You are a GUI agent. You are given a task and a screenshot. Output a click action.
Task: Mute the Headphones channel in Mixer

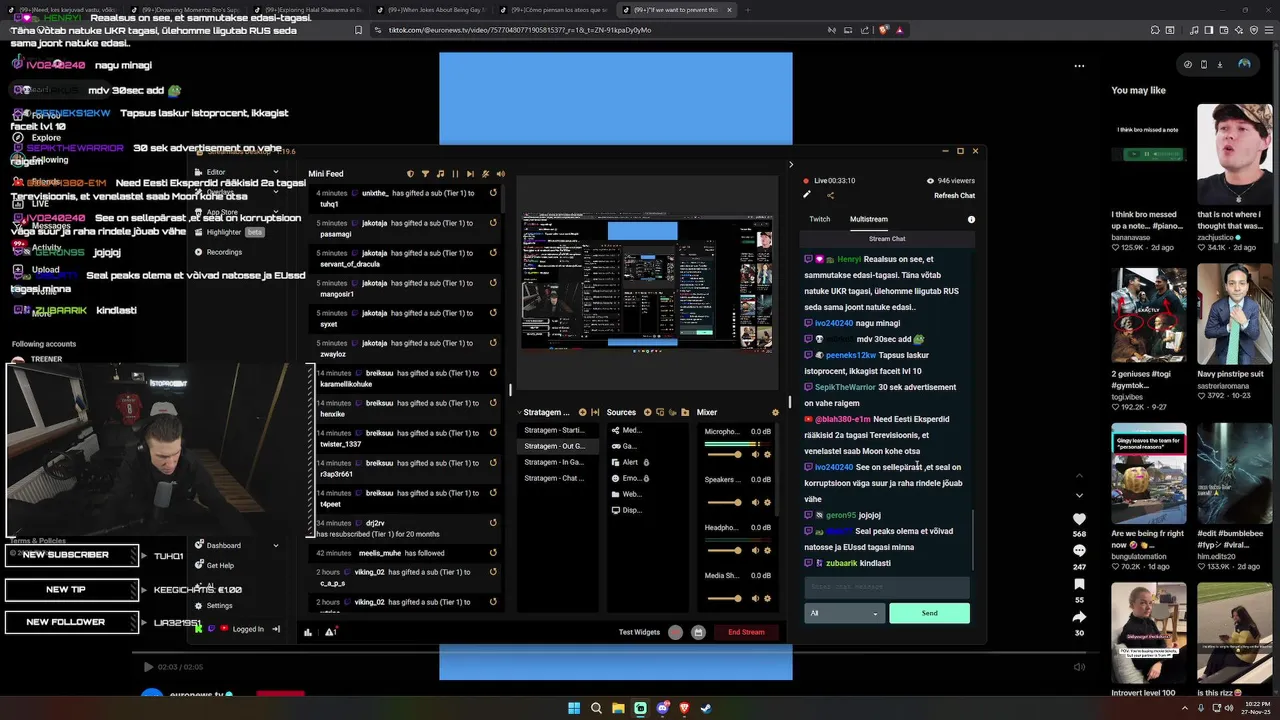click(x=755, y=551)
